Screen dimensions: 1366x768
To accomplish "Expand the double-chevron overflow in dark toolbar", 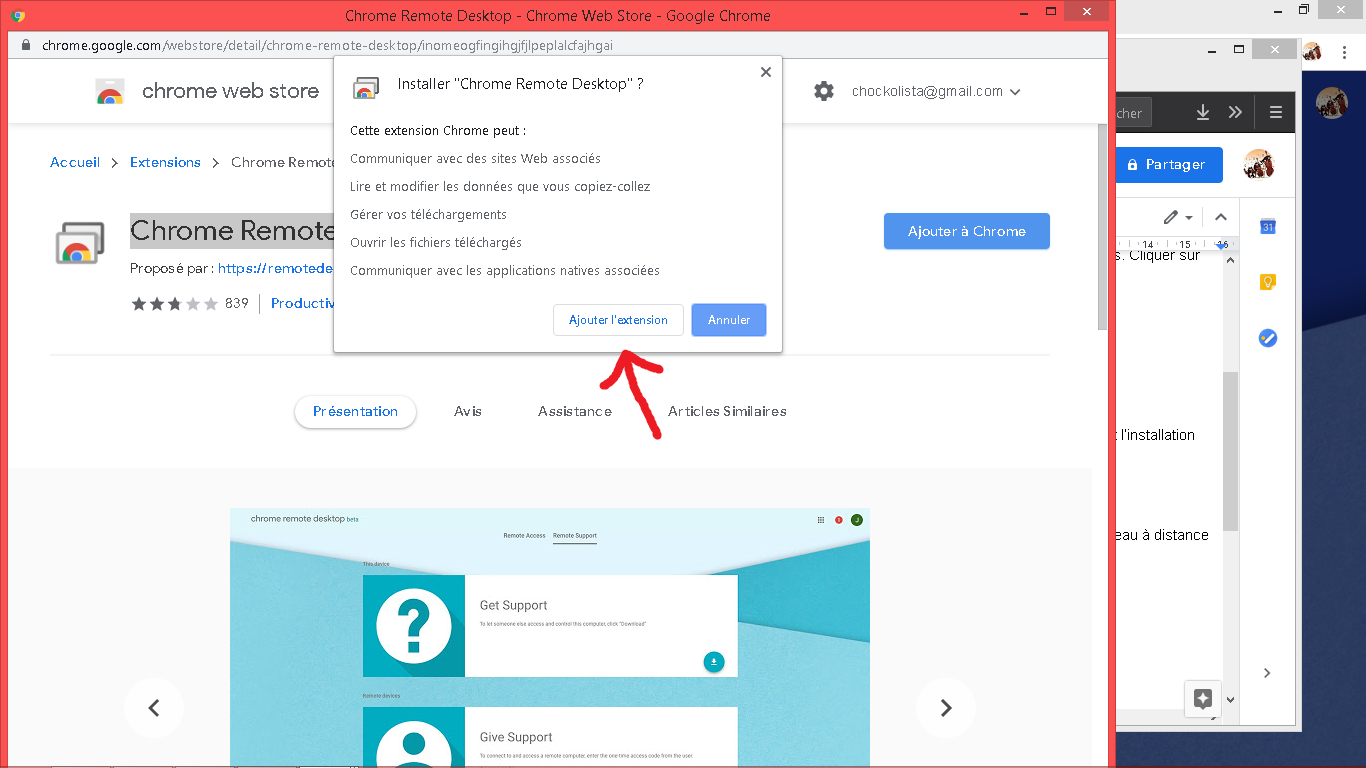I will (1235, 112).
